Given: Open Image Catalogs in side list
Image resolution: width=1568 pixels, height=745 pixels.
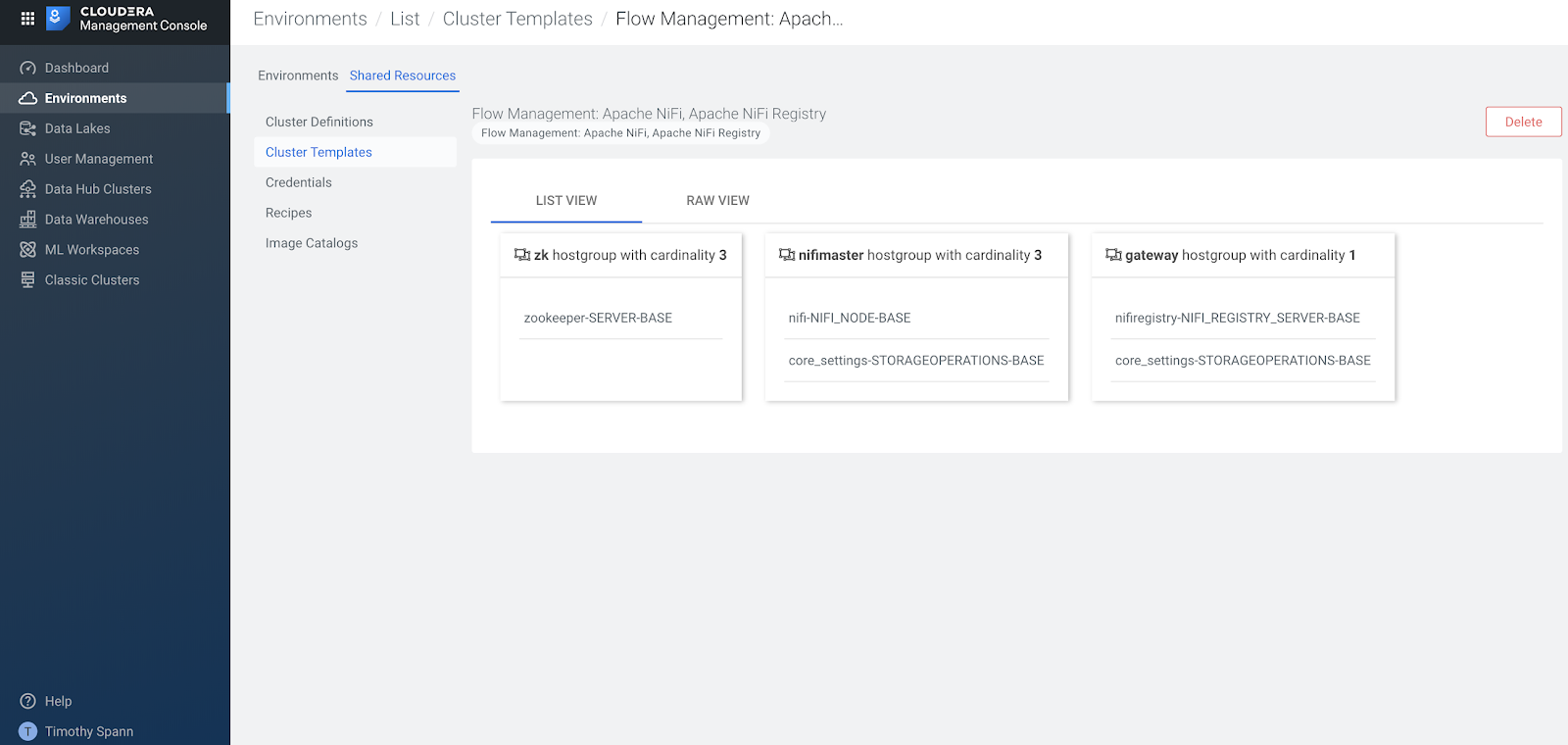Looking at the screenshot, I should pyautogui.click(x=355, y=243).
